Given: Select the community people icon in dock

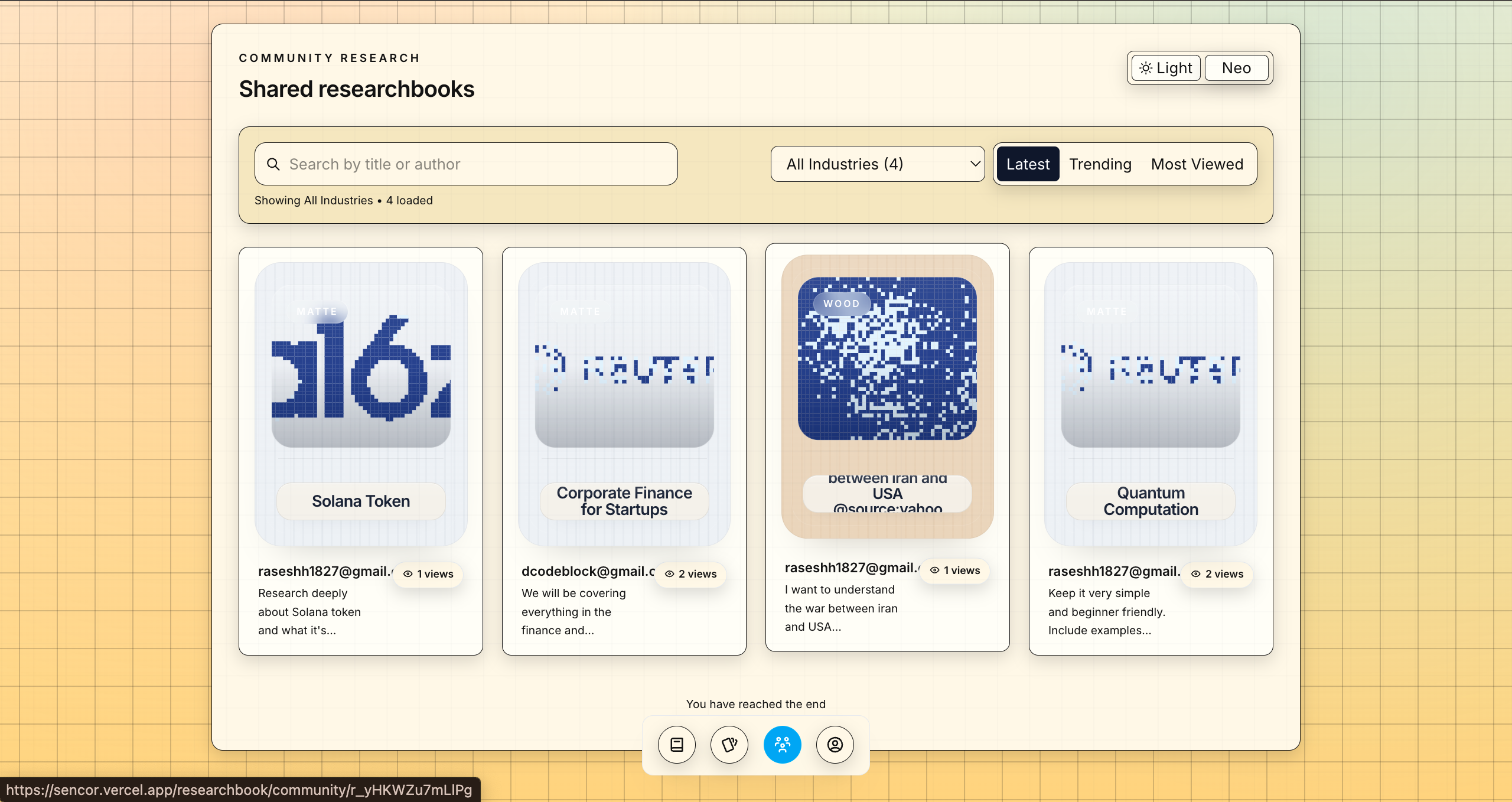Looking at the screenshot, I should (x=782, y=745).
